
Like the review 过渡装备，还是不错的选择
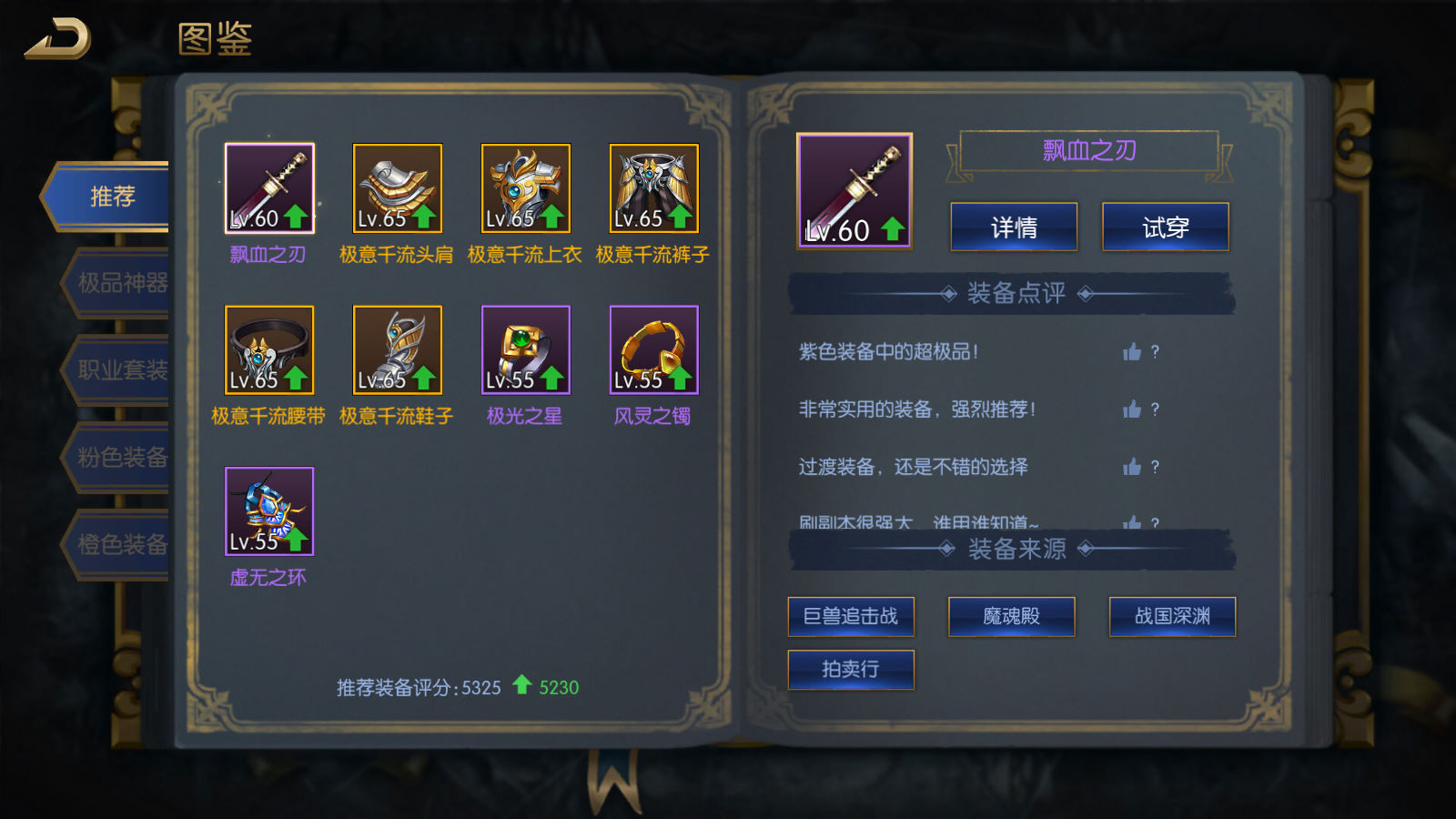tap(1132, 467)
